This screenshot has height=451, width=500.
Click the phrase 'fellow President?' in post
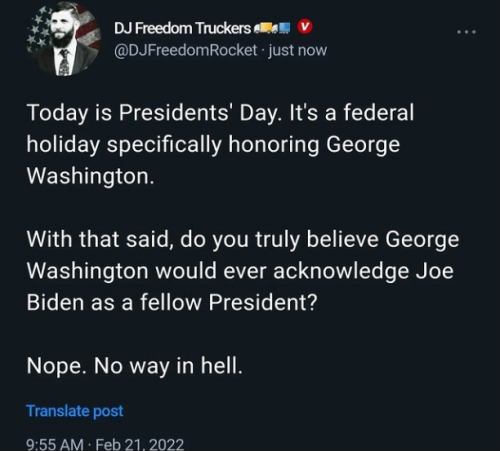pos(228,302)
